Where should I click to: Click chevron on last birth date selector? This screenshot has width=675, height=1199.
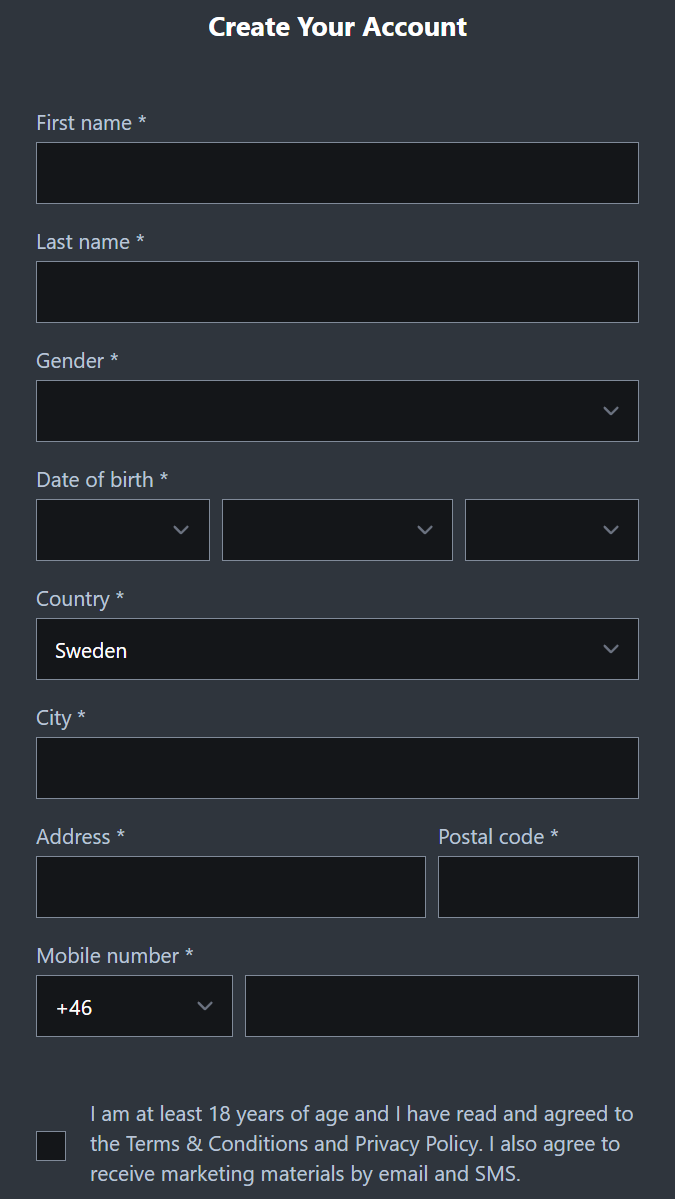611,530
